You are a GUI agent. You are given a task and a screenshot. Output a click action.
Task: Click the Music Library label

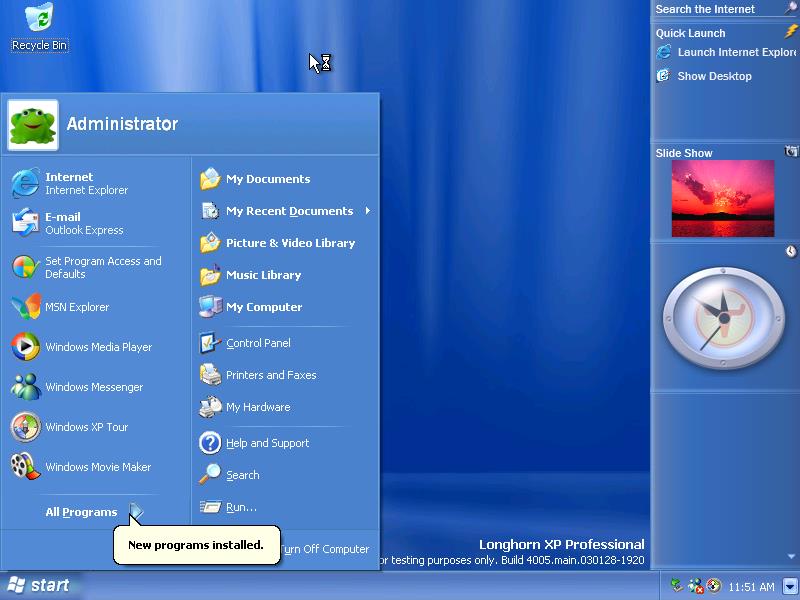click(264, 275)
